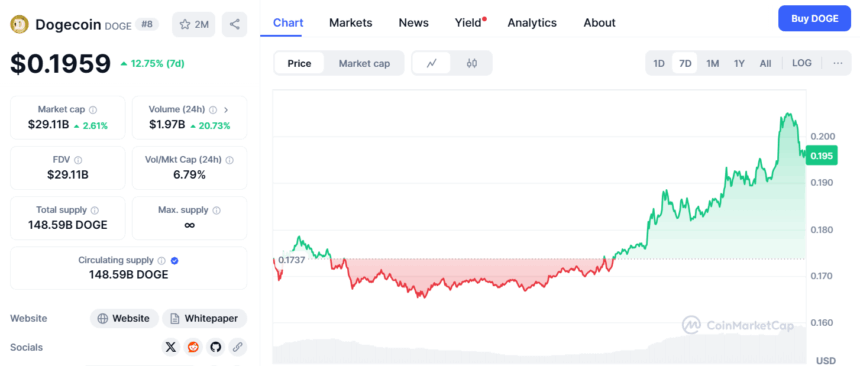Click the chain link icon under Socials
This screenshot has width=860, height=366.
pos(237,347)
